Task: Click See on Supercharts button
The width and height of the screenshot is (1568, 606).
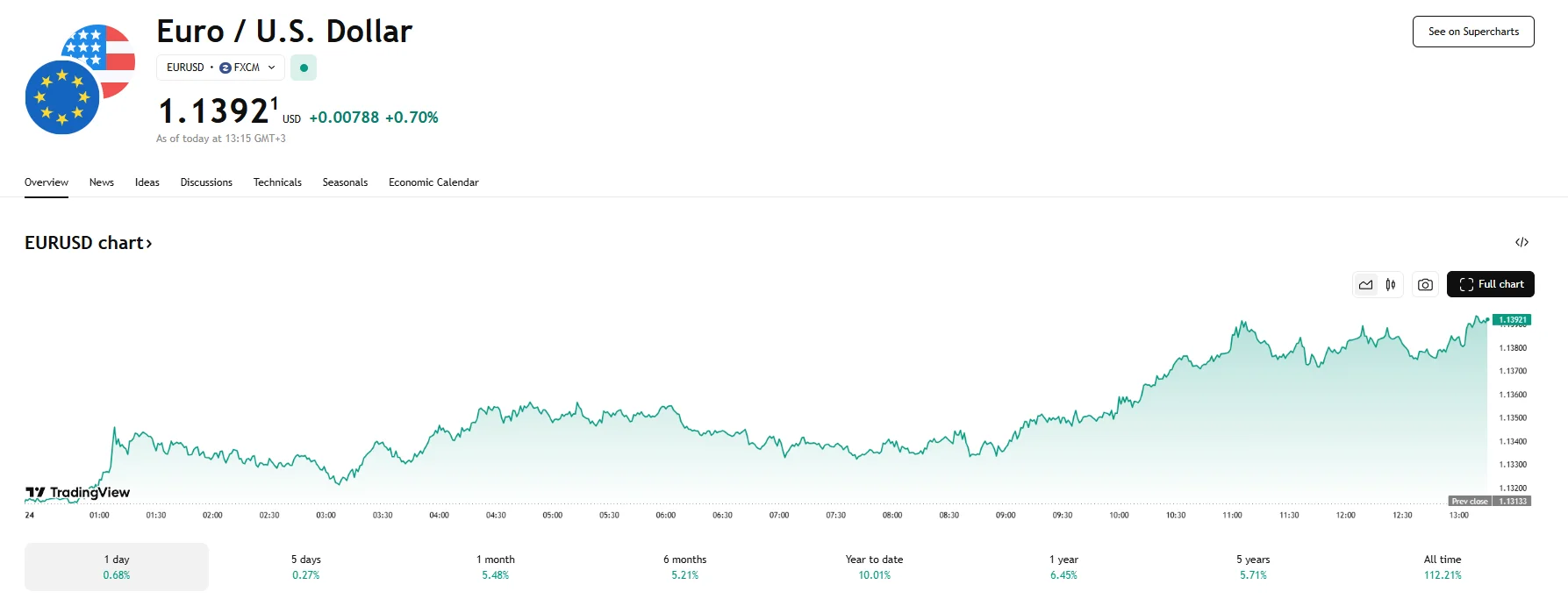Action: point(1472,32)
